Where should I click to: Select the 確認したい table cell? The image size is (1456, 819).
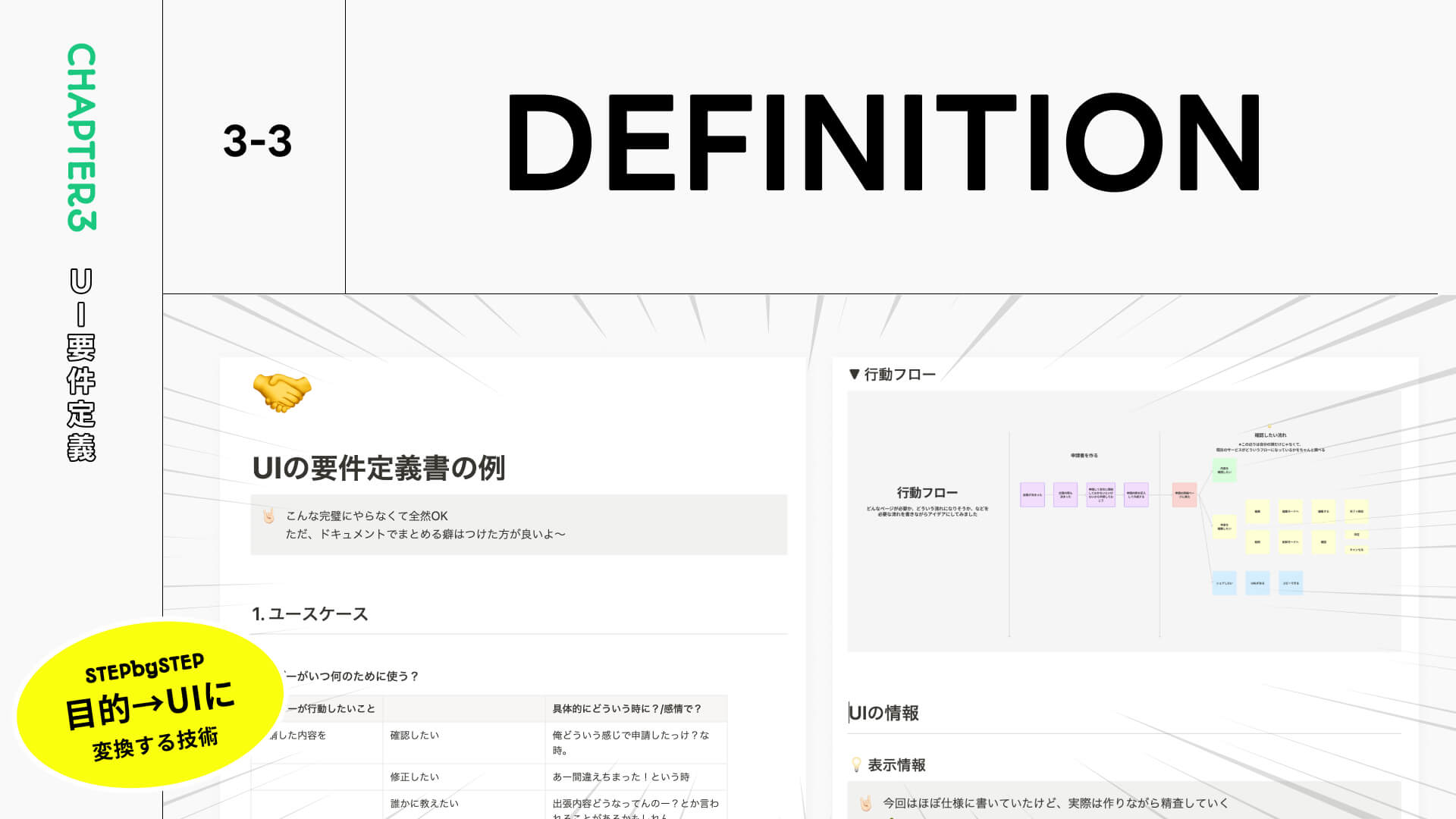[x=412, y=735]
